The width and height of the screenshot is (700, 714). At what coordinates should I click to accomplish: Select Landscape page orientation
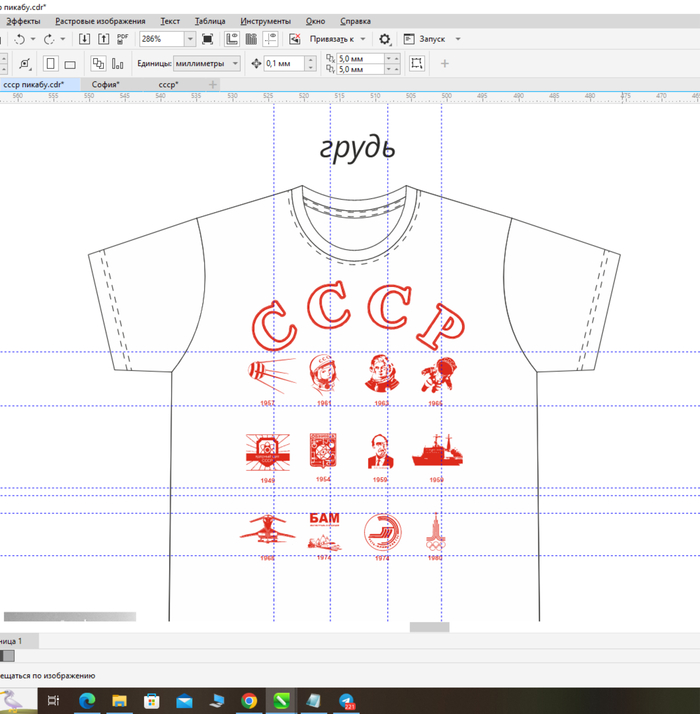click(x=70, y=64)
